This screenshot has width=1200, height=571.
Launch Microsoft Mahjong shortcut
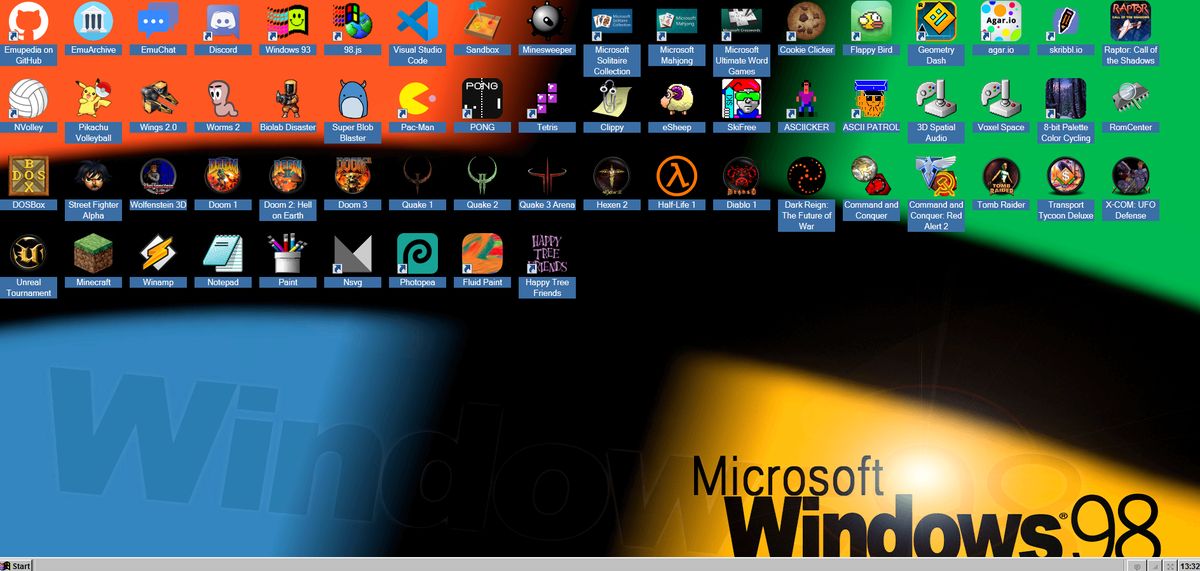point(677,21)
